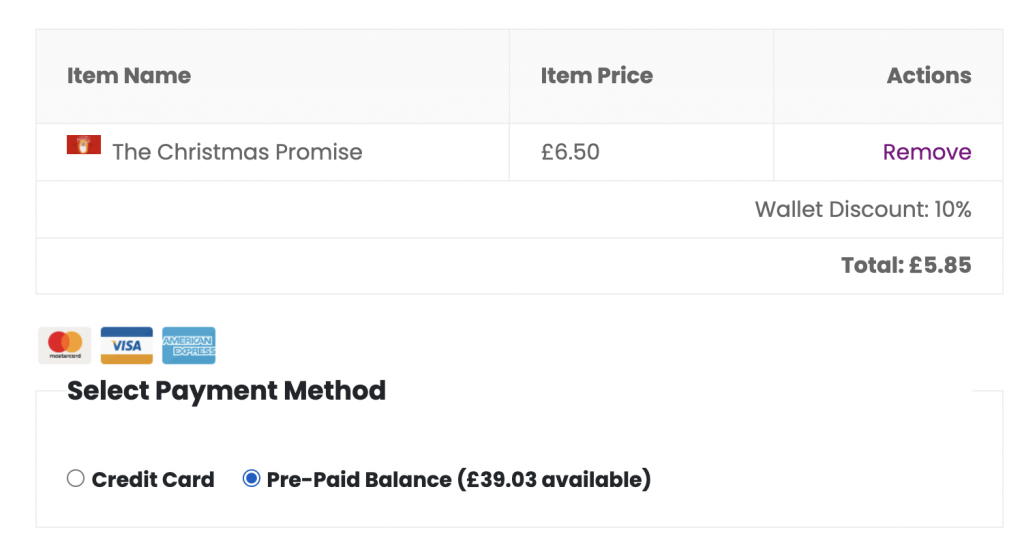Click the 10% discount value
Image resolution: width=1024 pixels, height=547 pixels.
[x=953, y=210]
